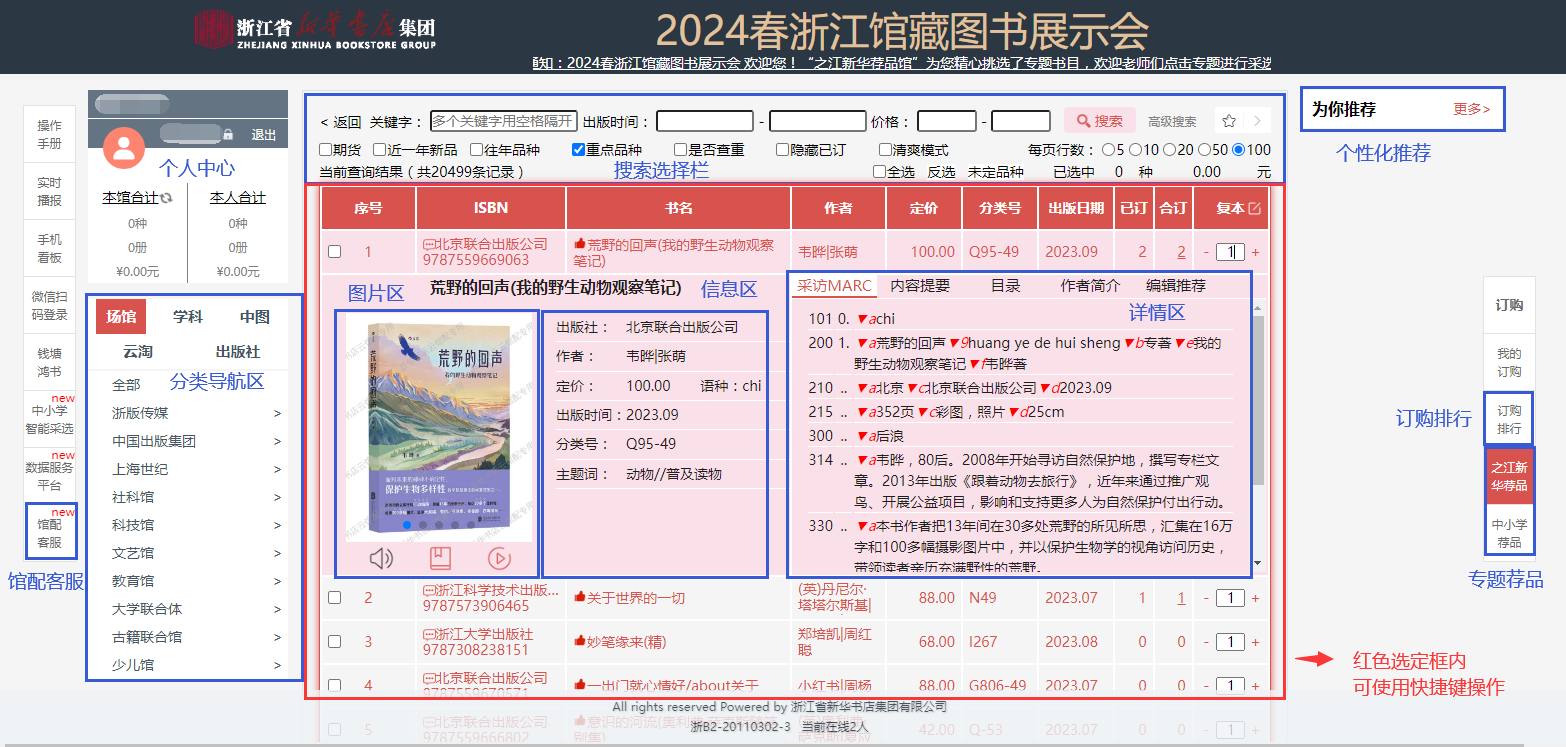Expand the 浙版传媒 category
1566x747 pixels.
(277, 413)
